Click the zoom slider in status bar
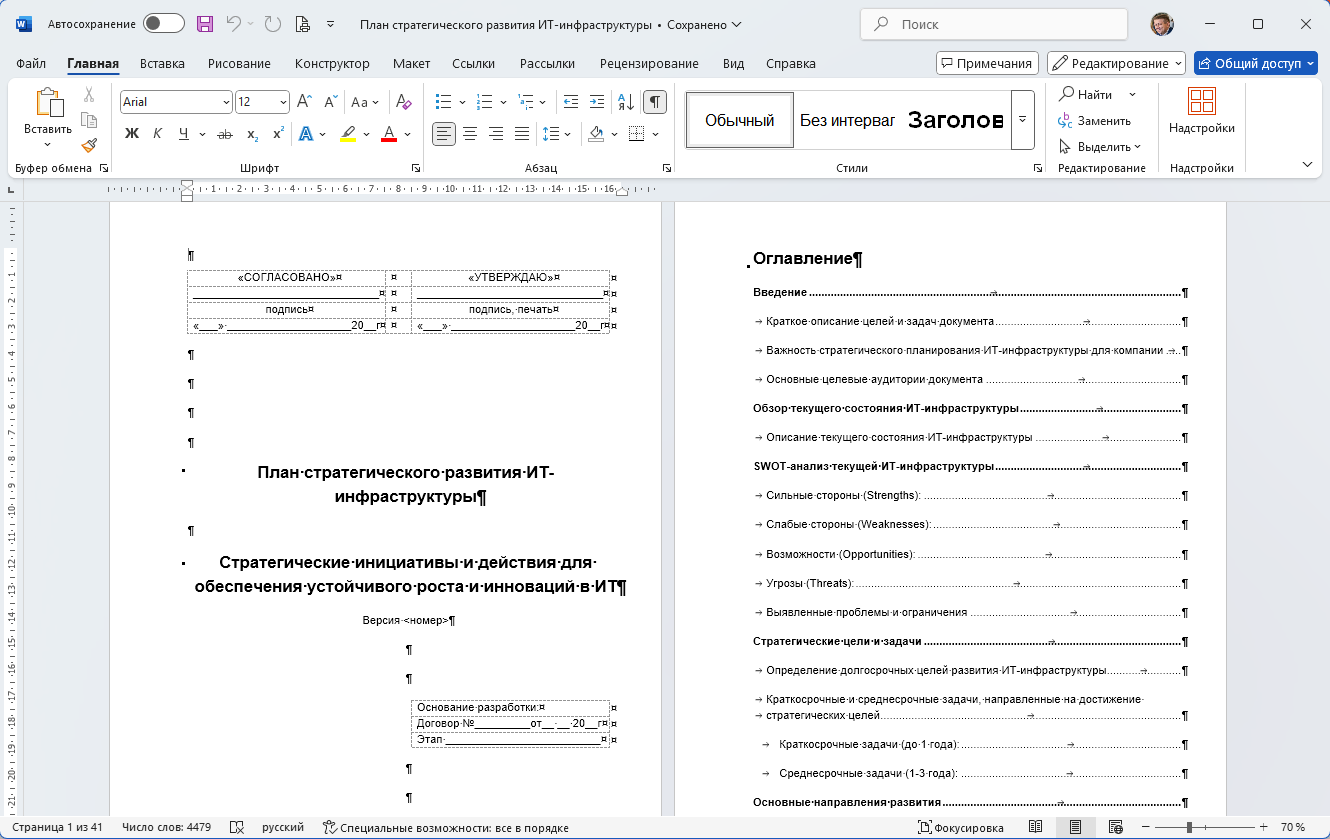Viewport: 1330px width, 839px height. point(1190,827)
